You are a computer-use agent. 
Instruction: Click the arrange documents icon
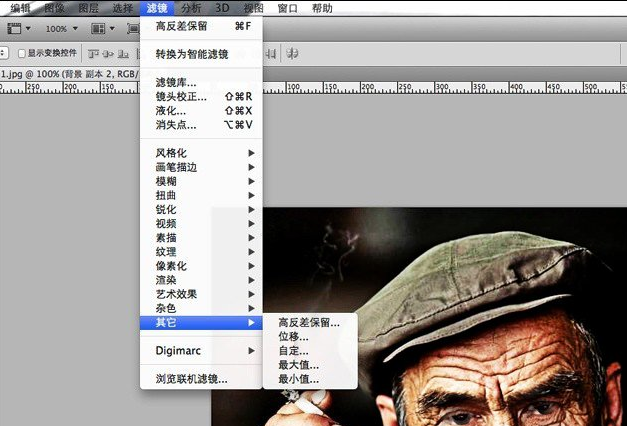pyautogui.click(x=98, y=28)
